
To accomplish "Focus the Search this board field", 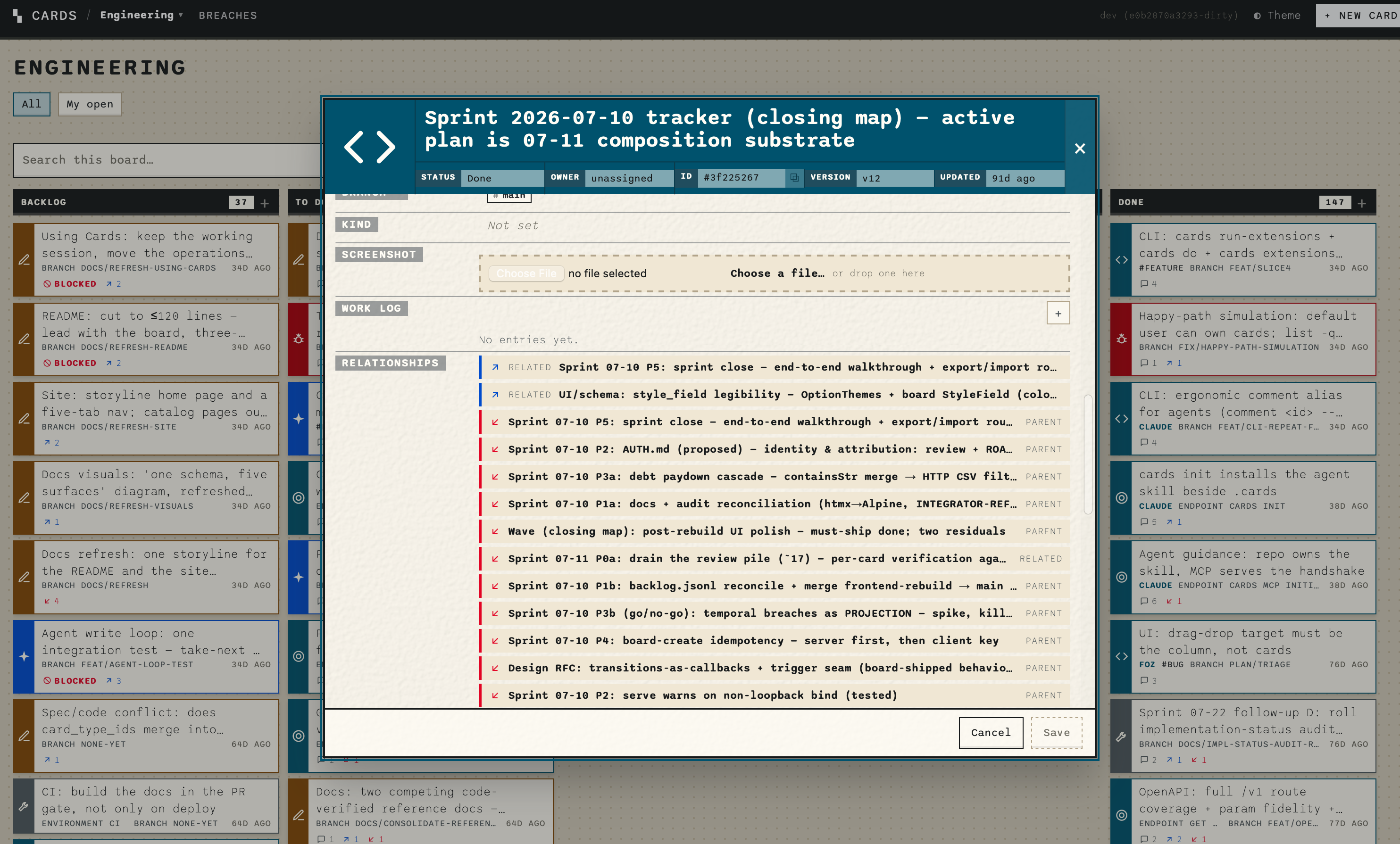I will click(167, 160).
